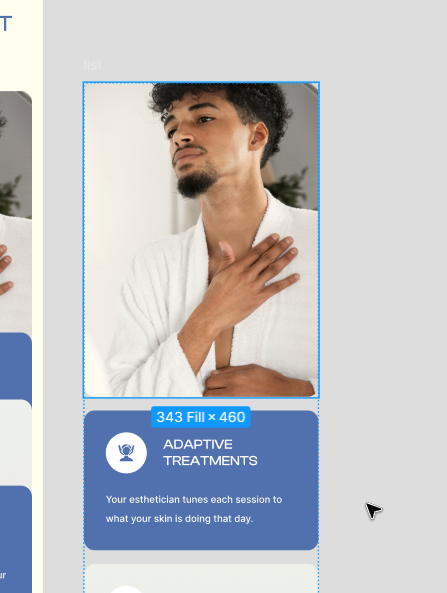Select the large blue "T" heading letter
Screen dimensions: 447x593
(6, 23)
